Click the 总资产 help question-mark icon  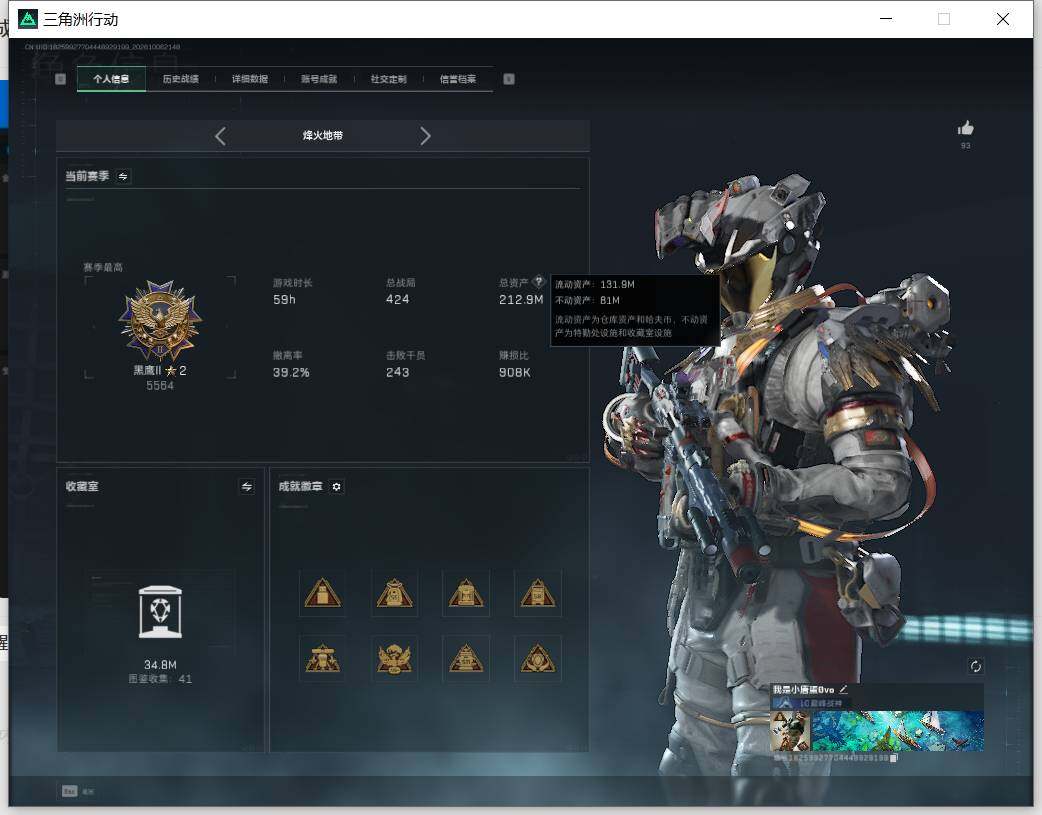click(538, 281)
